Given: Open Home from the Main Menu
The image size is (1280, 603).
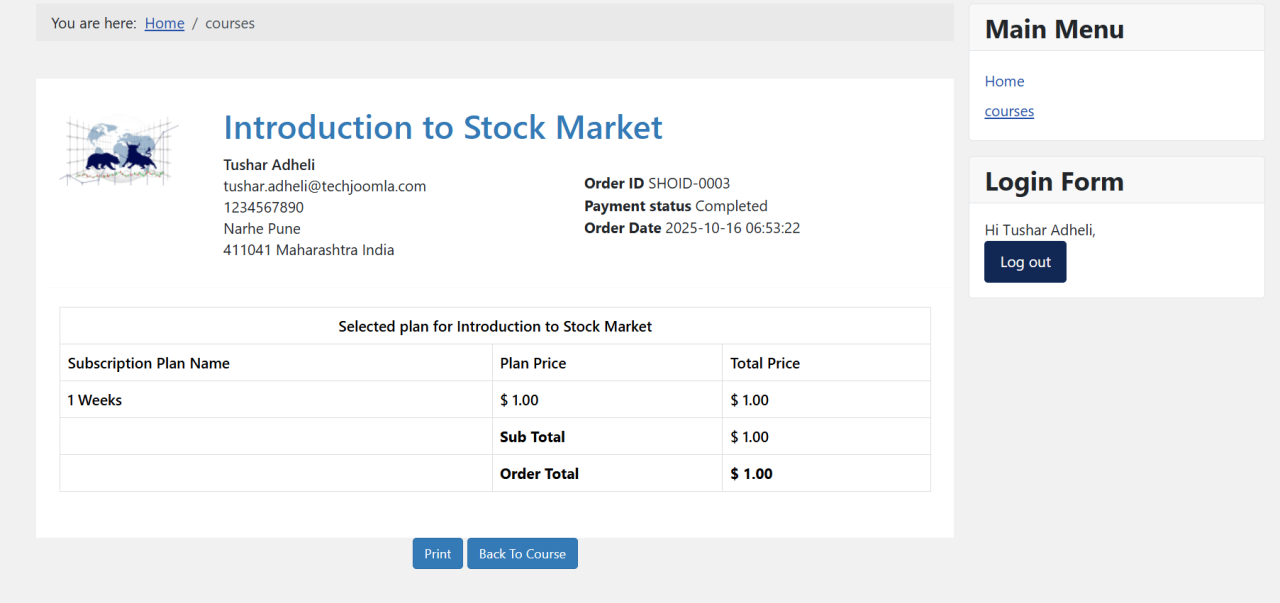Looking at the screenshot, I should [1004, 81].
